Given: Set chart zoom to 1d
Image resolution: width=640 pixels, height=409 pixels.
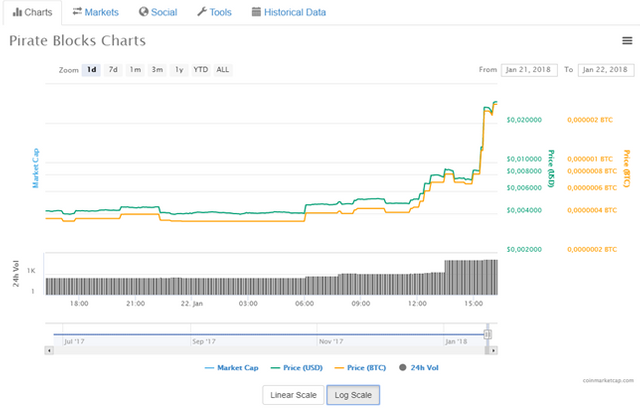Looking at the screenshot, I should [x=91, y=70].
